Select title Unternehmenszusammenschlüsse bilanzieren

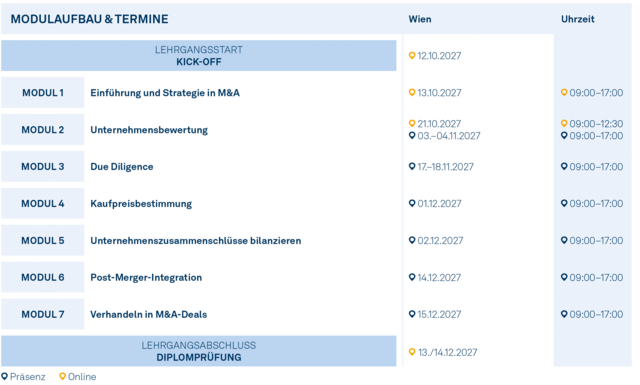196,240
